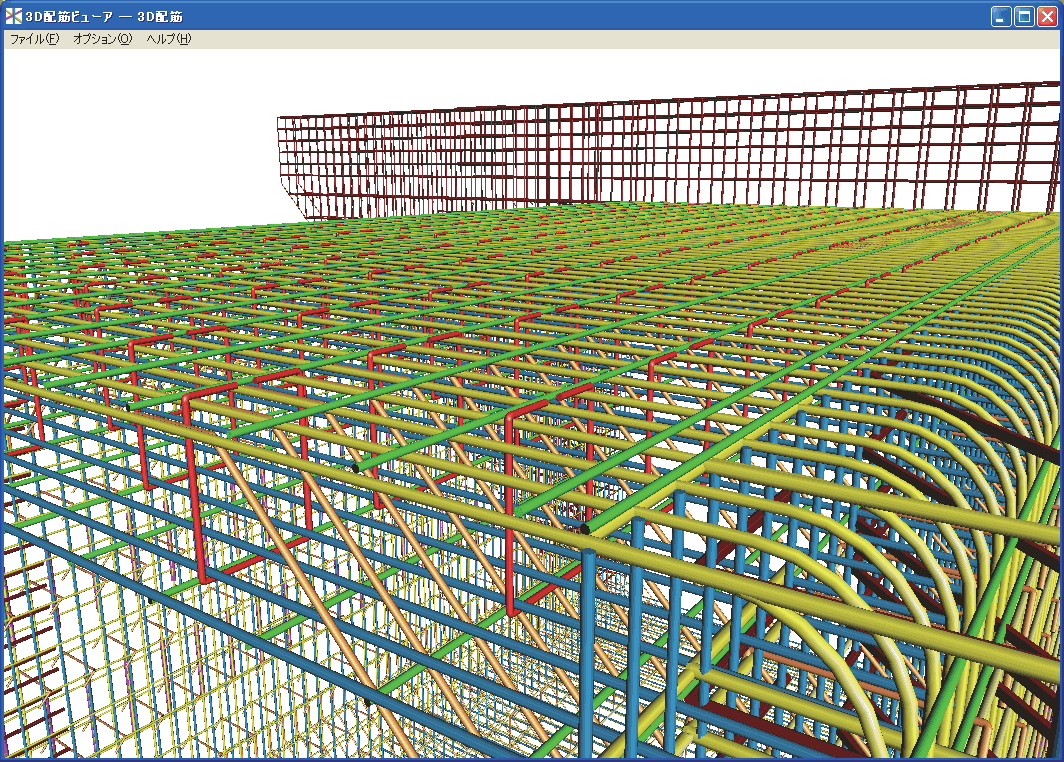The width and height of the screenshot is (1064, 762).
Task: Close the 3D配筋ビューア window
Action: pos(1046,17)
